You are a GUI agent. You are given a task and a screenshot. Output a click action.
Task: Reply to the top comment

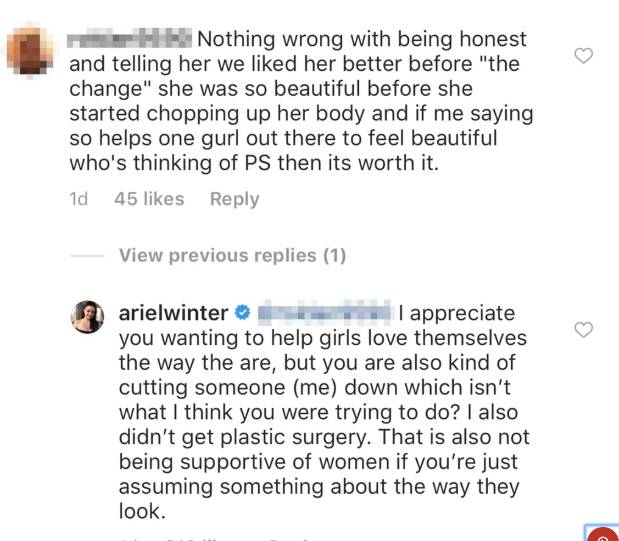(x=234, y=199)
